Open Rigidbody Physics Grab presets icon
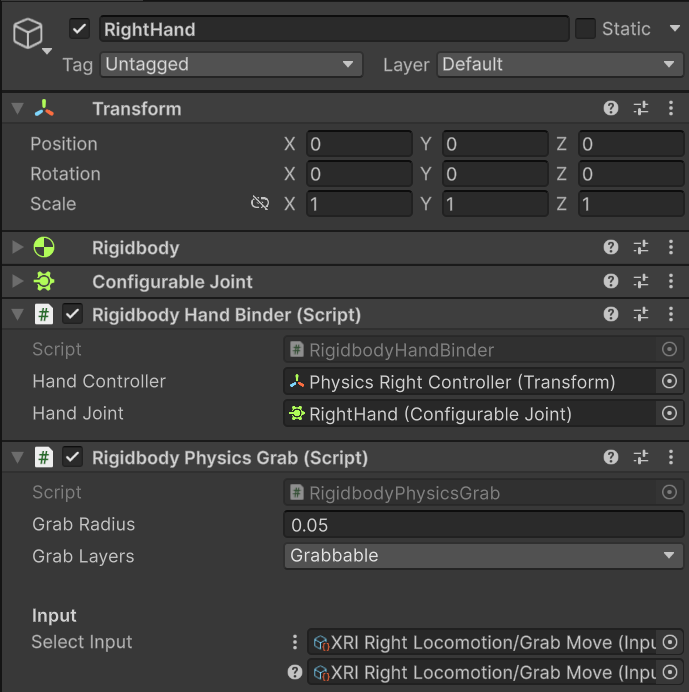This screenshot has height=692, width=689. 641,457
